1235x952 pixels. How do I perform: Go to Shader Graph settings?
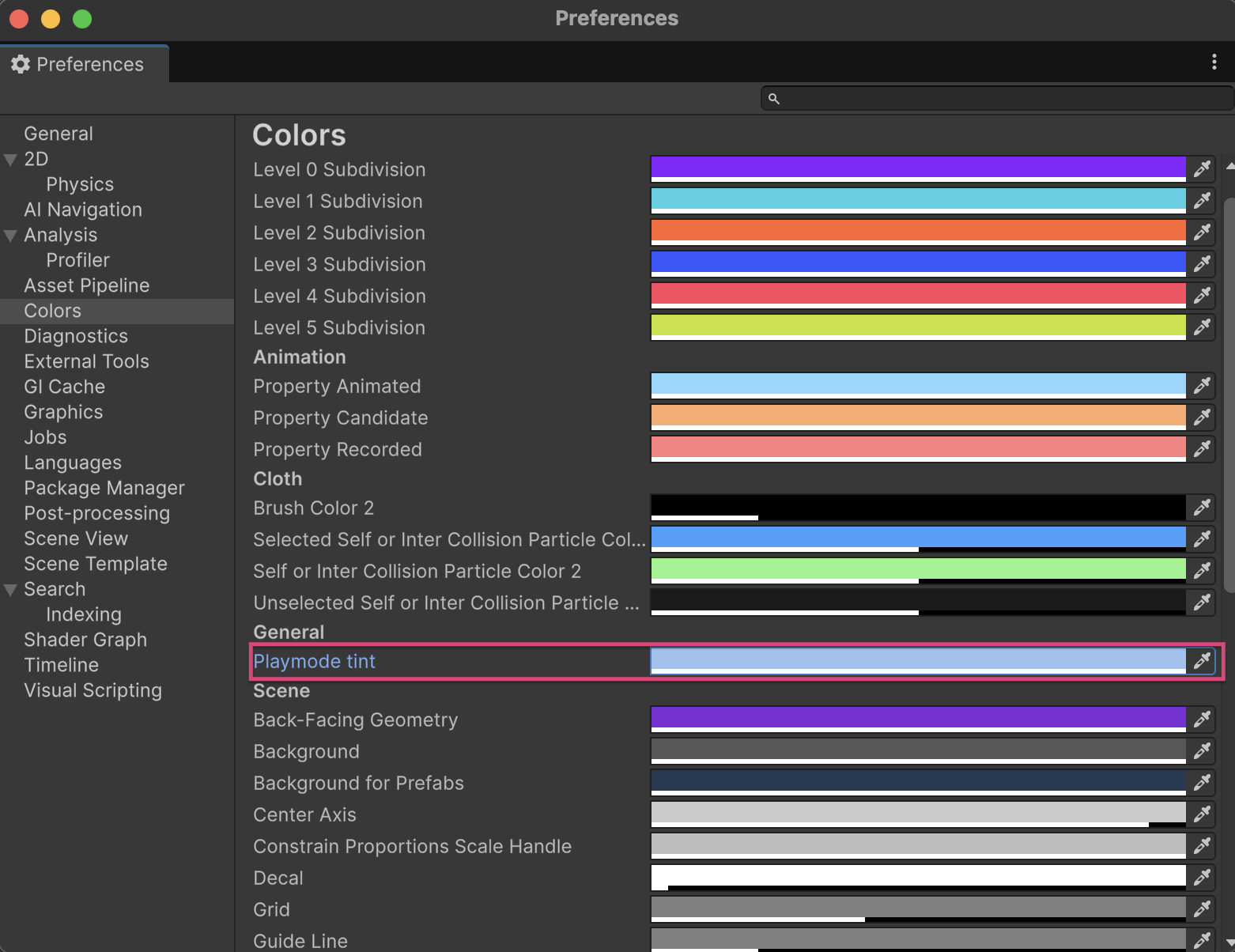coord(85,640)
